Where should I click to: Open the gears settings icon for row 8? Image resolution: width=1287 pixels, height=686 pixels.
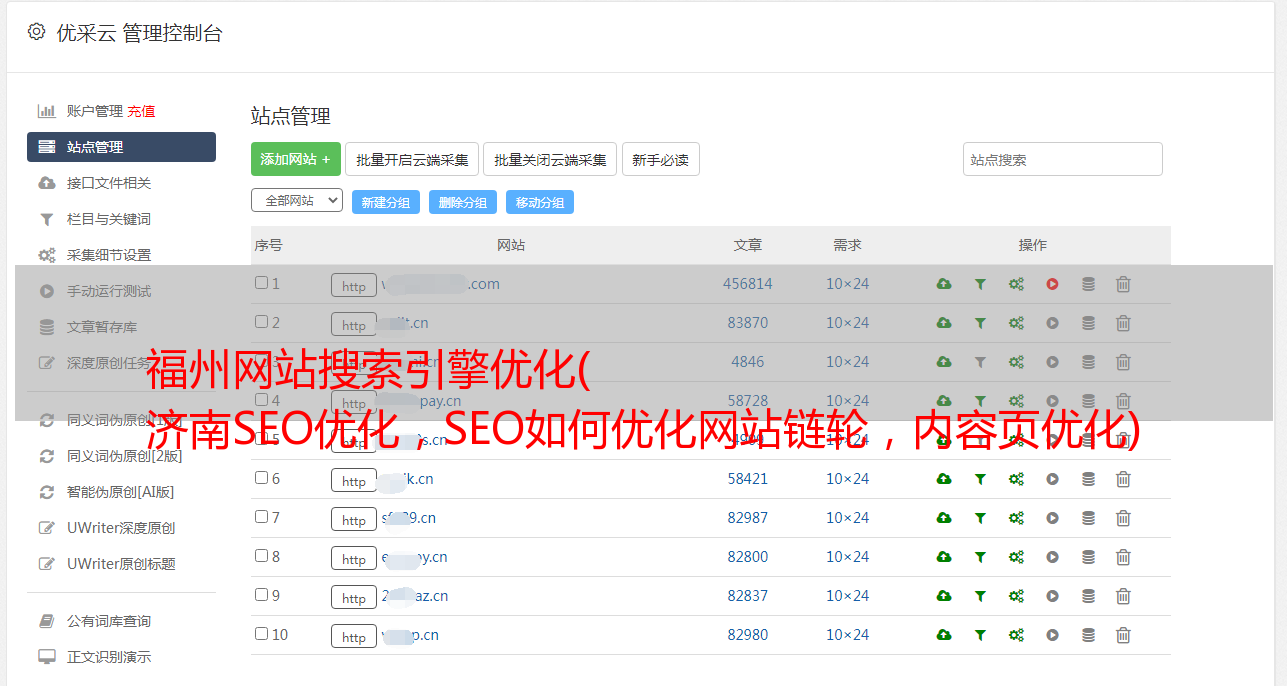pyautogui.click(x=1016, y=557)
